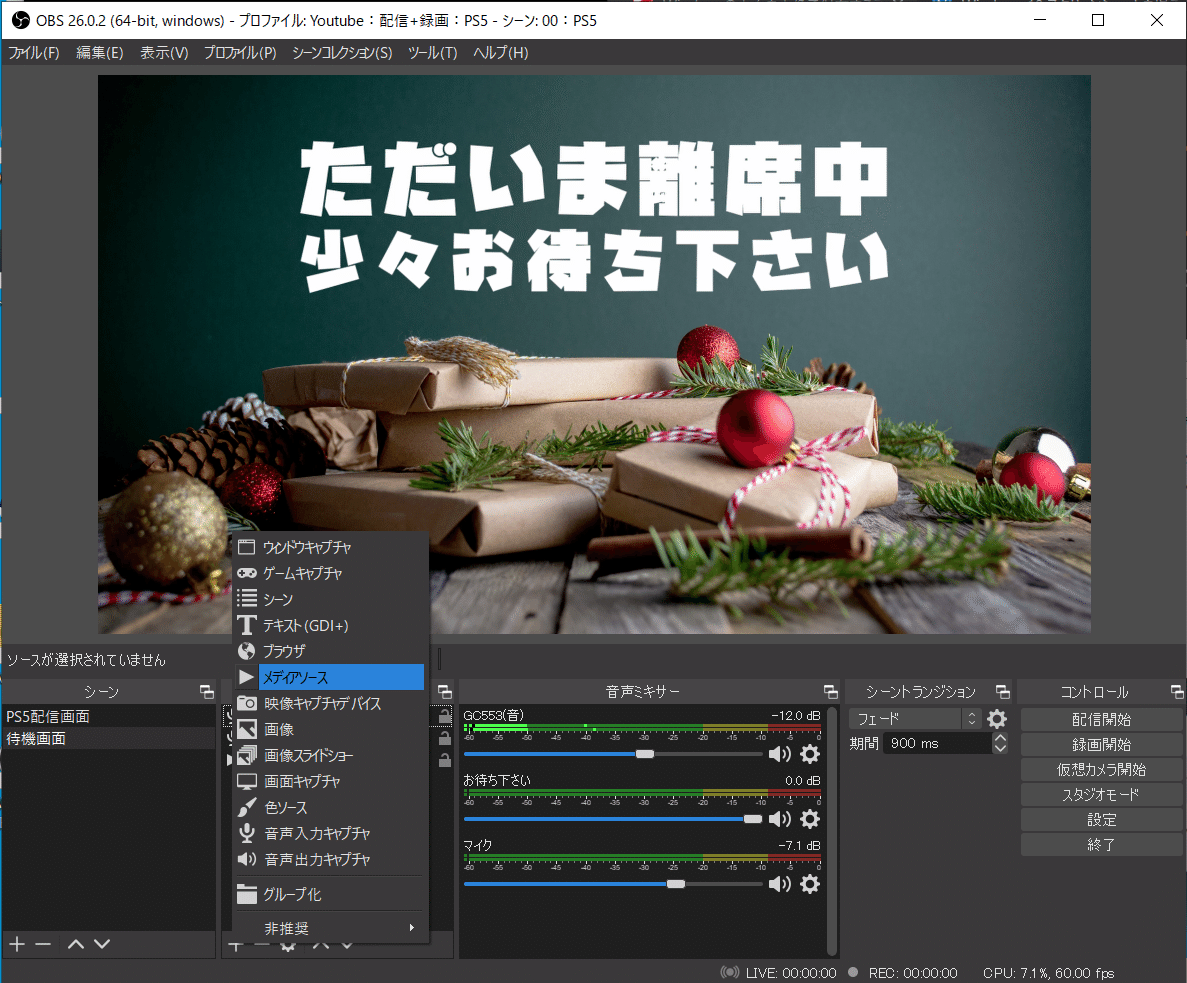
Task: Pick Image Slideshow (画像スライドショー) entry
Action: click(x=330, y=755)
